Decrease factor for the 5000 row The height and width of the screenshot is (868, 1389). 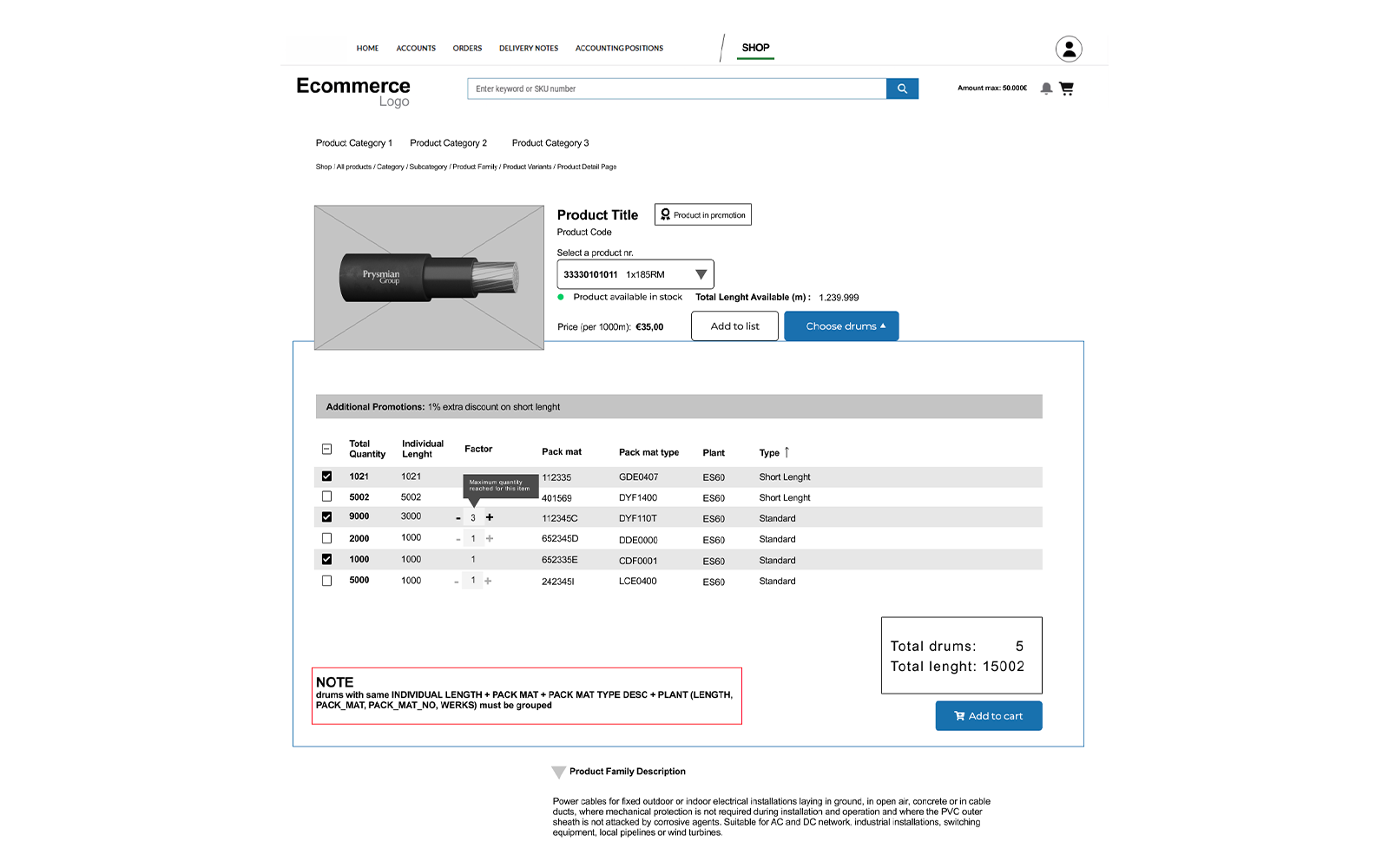457,582
